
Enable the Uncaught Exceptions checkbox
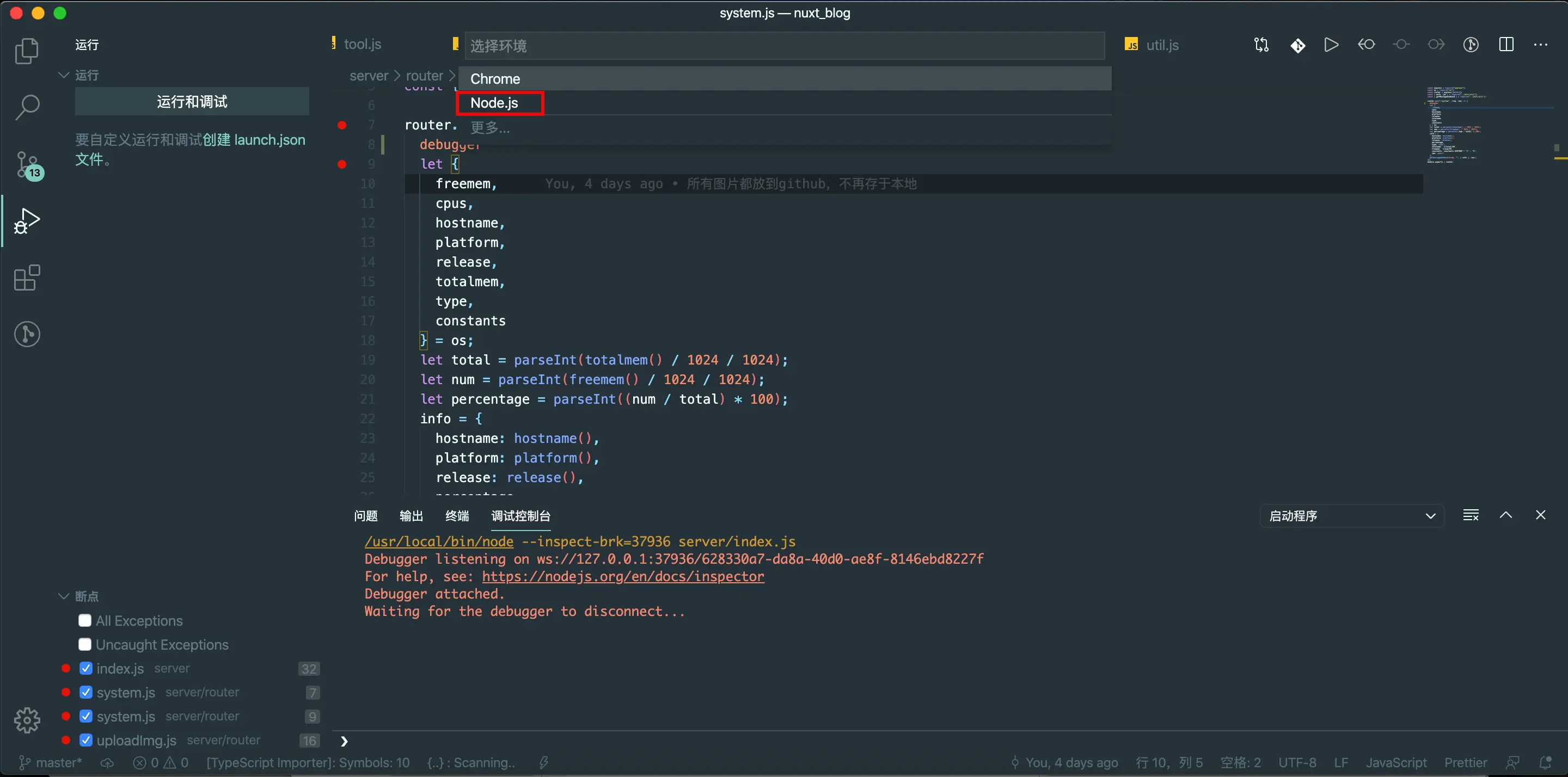click(x=85, y=644)
